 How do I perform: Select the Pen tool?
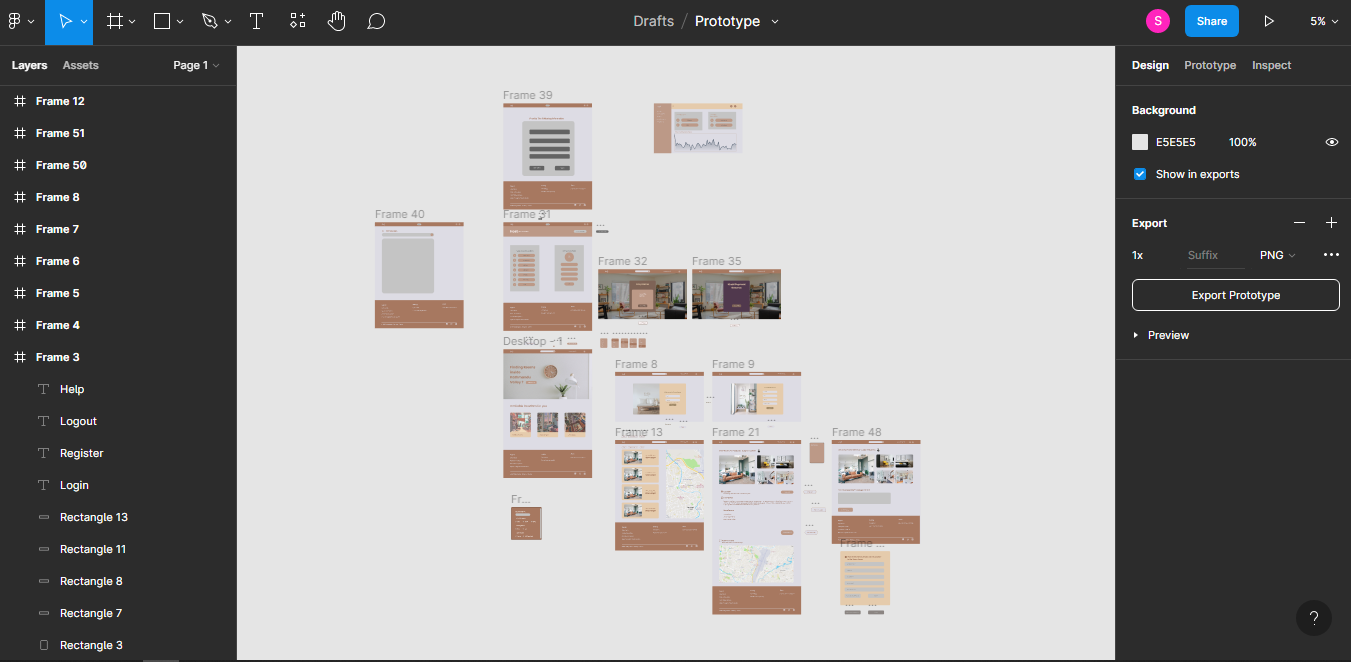coord(209,21)
